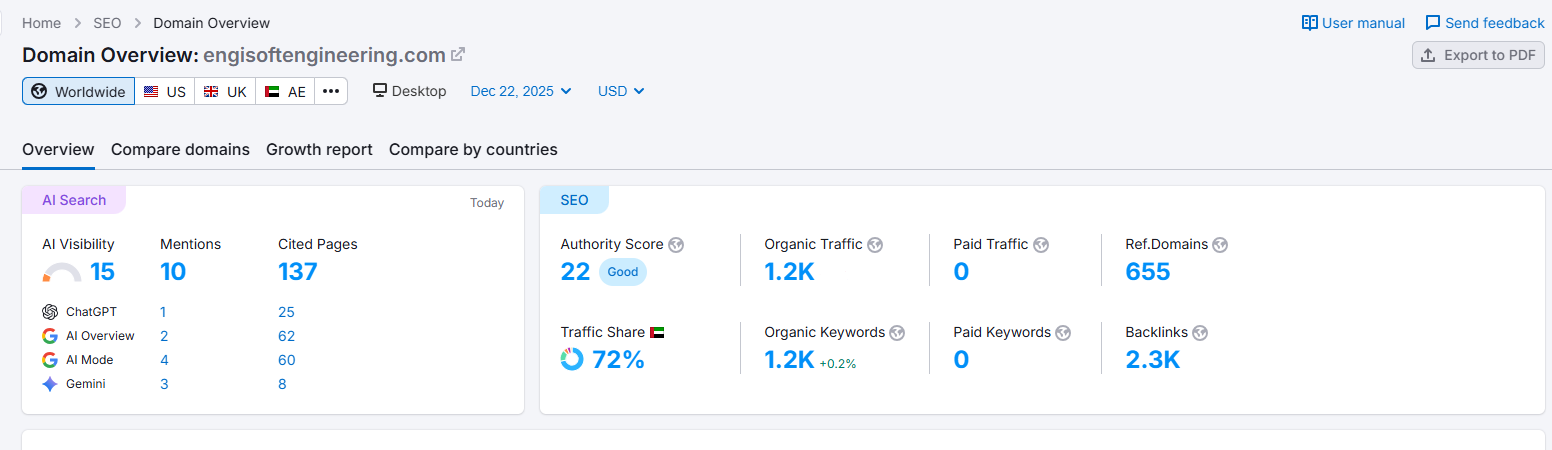Click the globe icon next to Paid Keywords
Viewport: 1552px width, 450px height.
click(1063, 333)
